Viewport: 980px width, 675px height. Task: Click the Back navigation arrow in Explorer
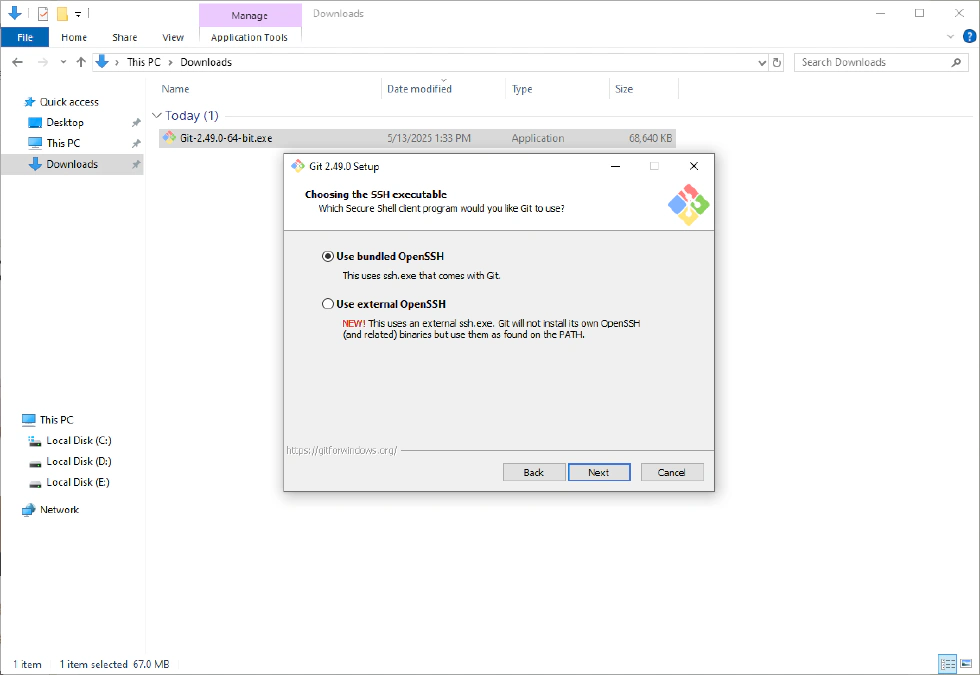[17, 62]
